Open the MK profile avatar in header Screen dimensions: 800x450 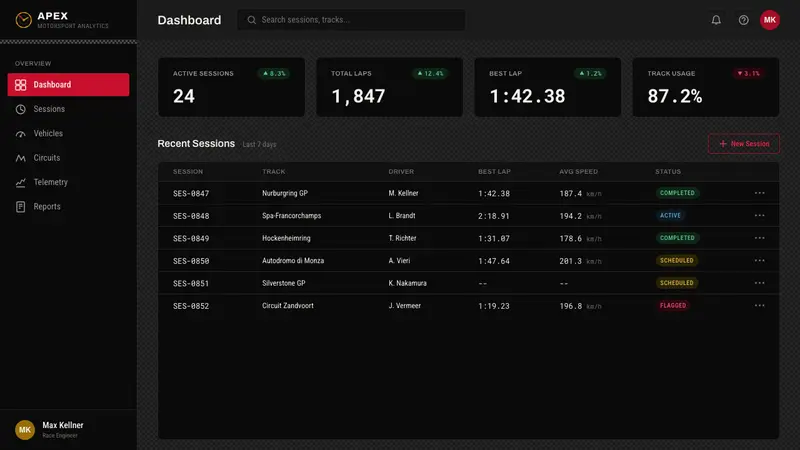click(769, 20)
